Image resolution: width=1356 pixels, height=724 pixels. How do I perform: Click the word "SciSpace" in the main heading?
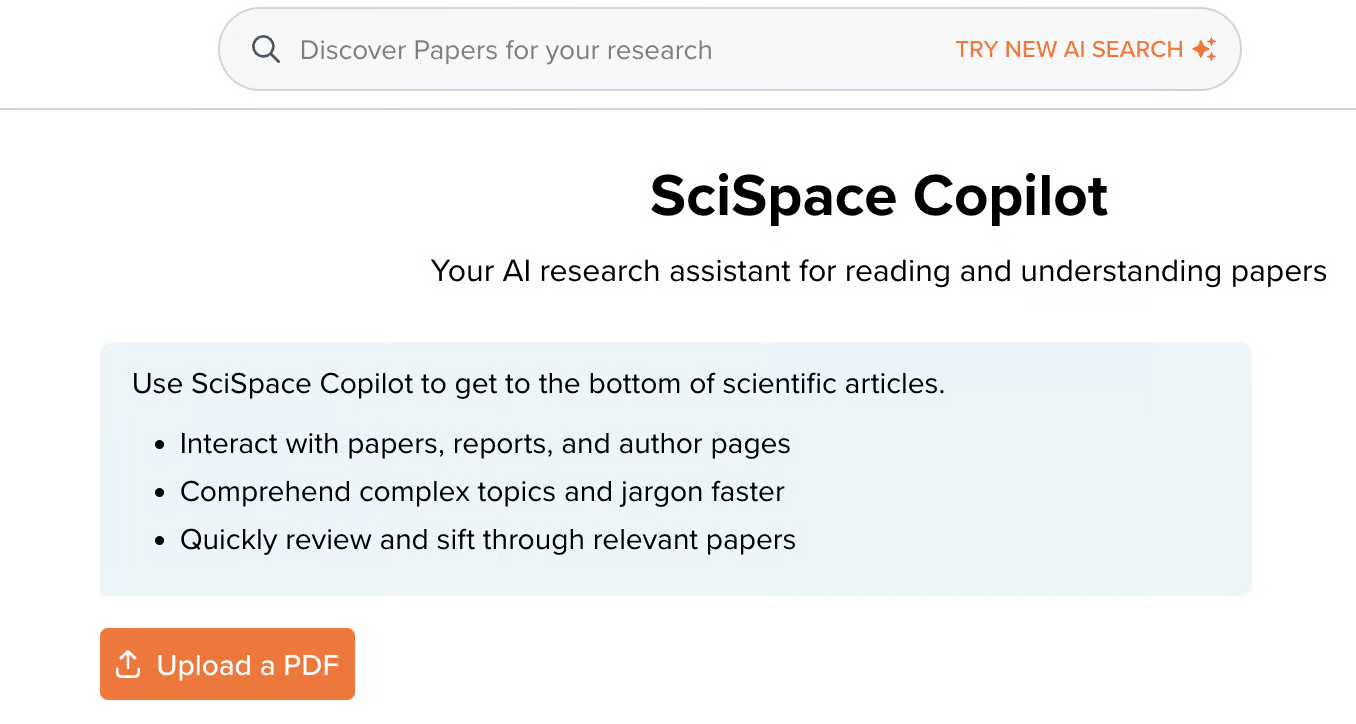pyautogui.click(x=772, y=196)
